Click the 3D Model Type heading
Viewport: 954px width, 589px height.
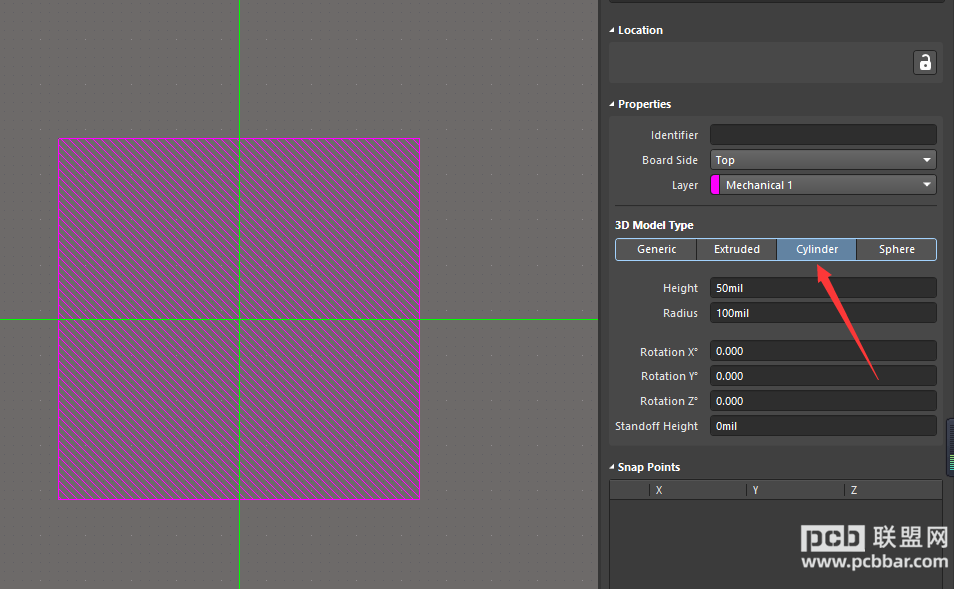(x=653, y=225)
